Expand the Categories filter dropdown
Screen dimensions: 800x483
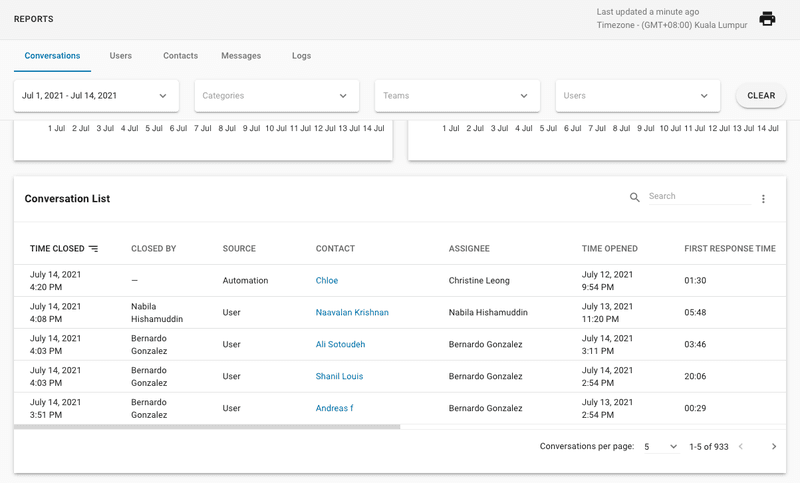coord(276,96)
